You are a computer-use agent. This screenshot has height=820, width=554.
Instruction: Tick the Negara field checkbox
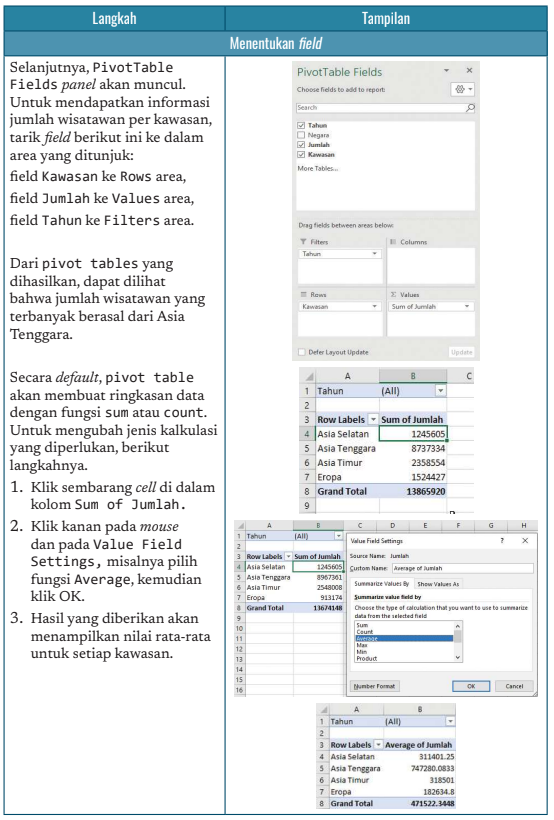pos(301,135)
